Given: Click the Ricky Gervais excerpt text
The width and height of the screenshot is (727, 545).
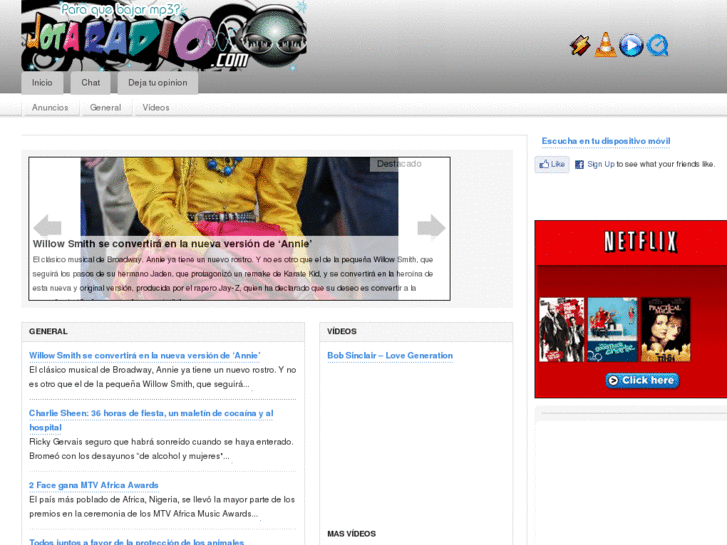Looking at the screenshot, I should [161, 449].
